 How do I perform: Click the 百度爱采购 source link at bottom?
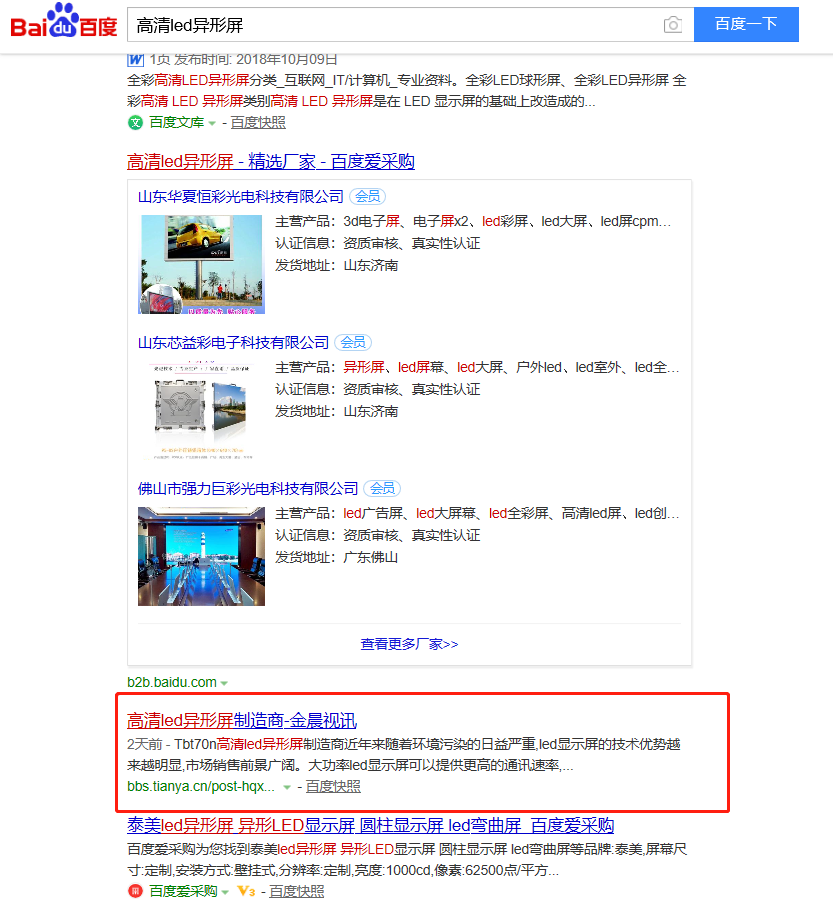183,891
